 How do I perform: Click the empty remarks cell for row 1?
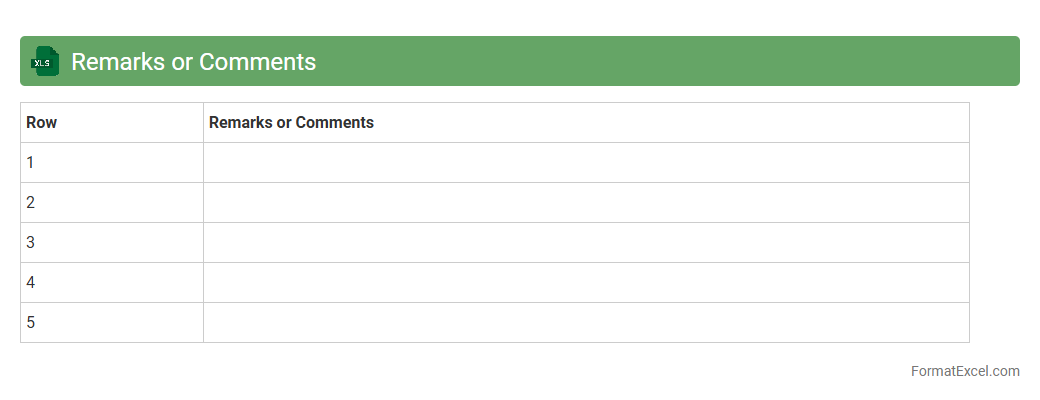point(586,163)
